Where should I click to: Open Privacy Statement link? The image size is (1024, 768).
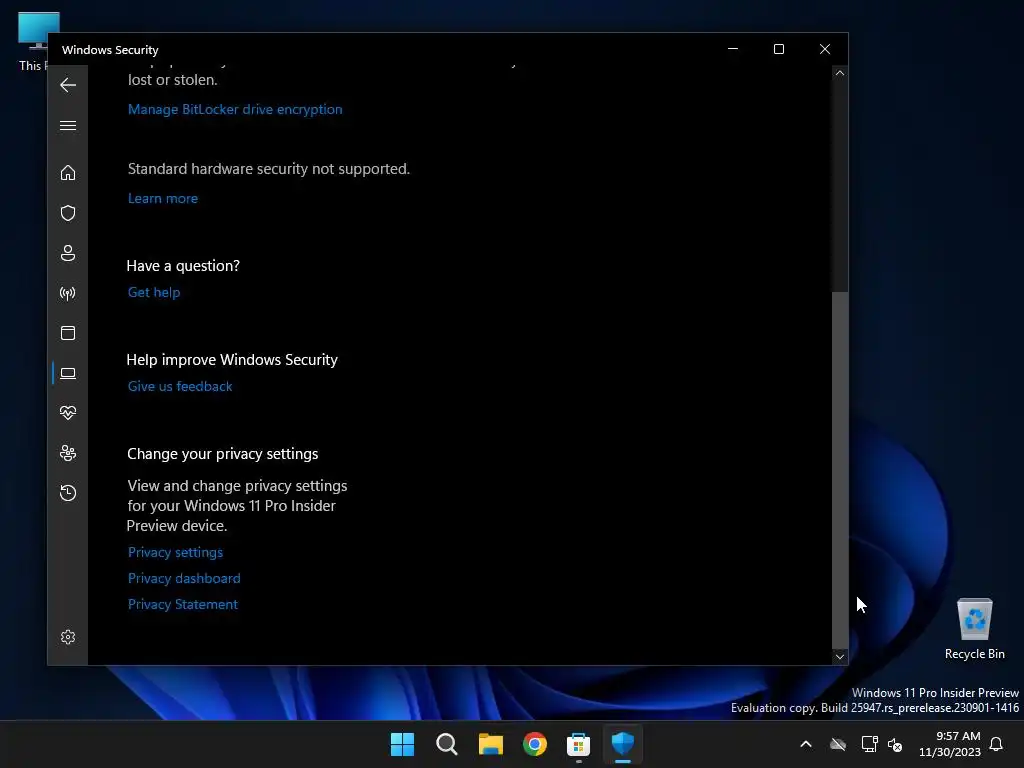[x=183, y=605]
